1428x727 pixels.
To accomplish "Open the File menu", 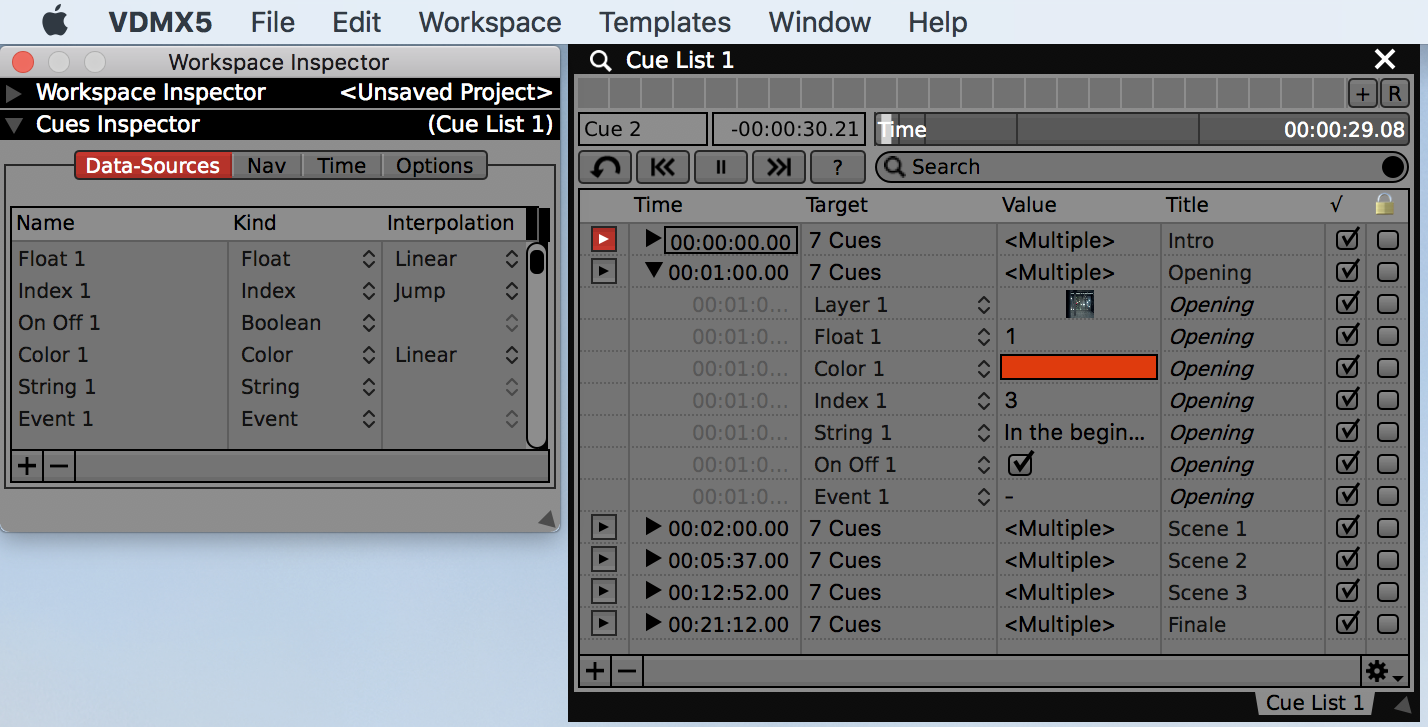I will pyautogui.click(x=273, y=22).
